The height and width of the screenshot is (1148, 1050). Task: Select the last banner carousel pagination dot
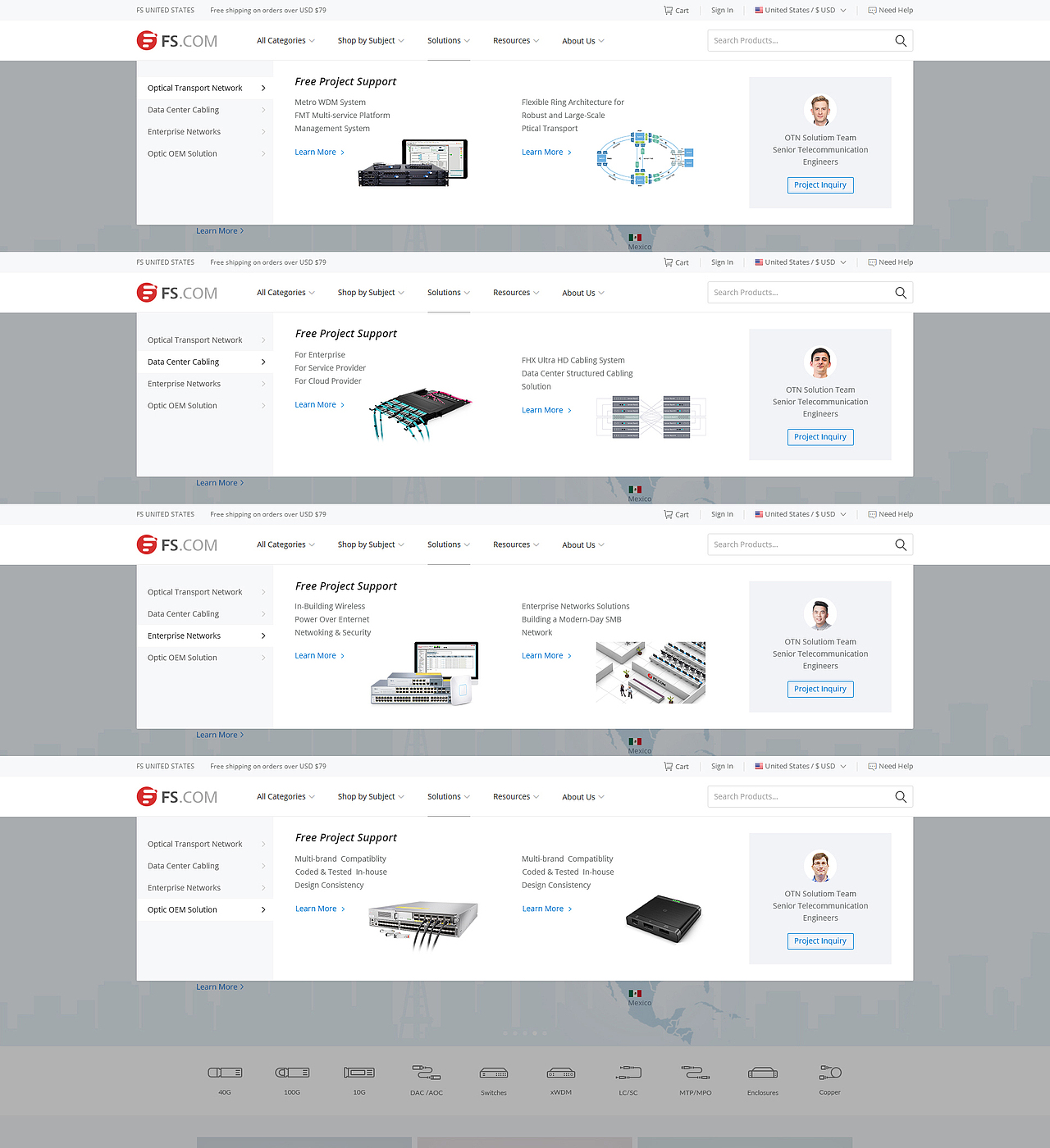click(x=545, y=1033)
